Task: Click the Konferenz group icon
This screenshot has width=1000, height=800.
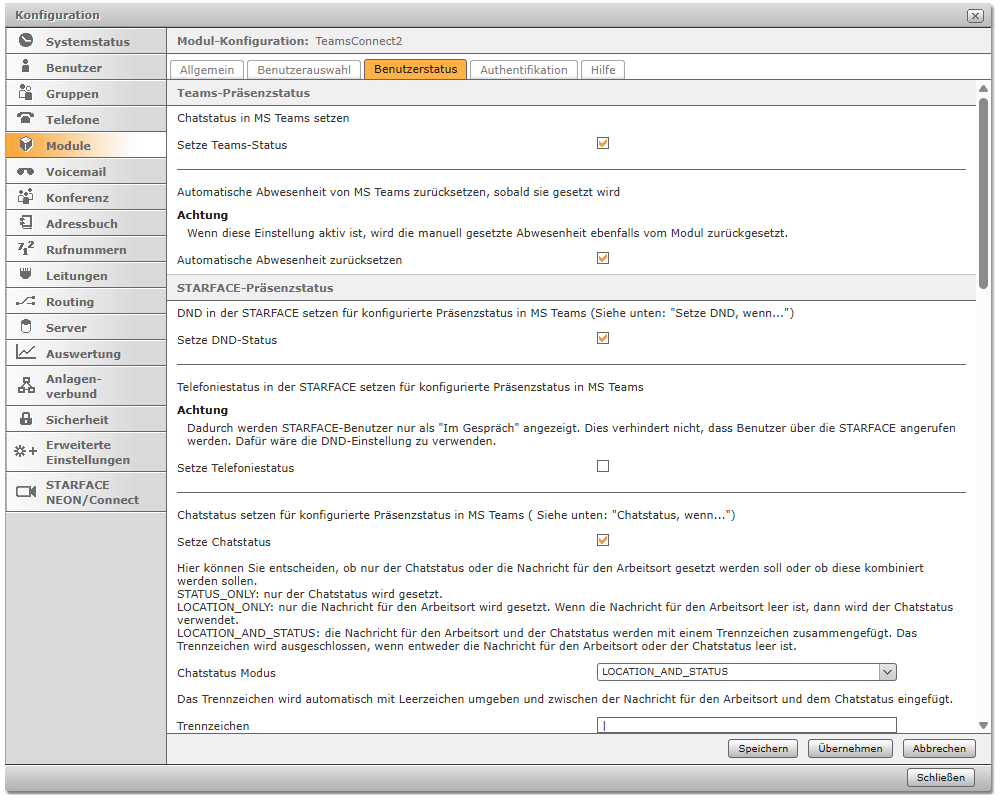Action: tap(26, 196)
